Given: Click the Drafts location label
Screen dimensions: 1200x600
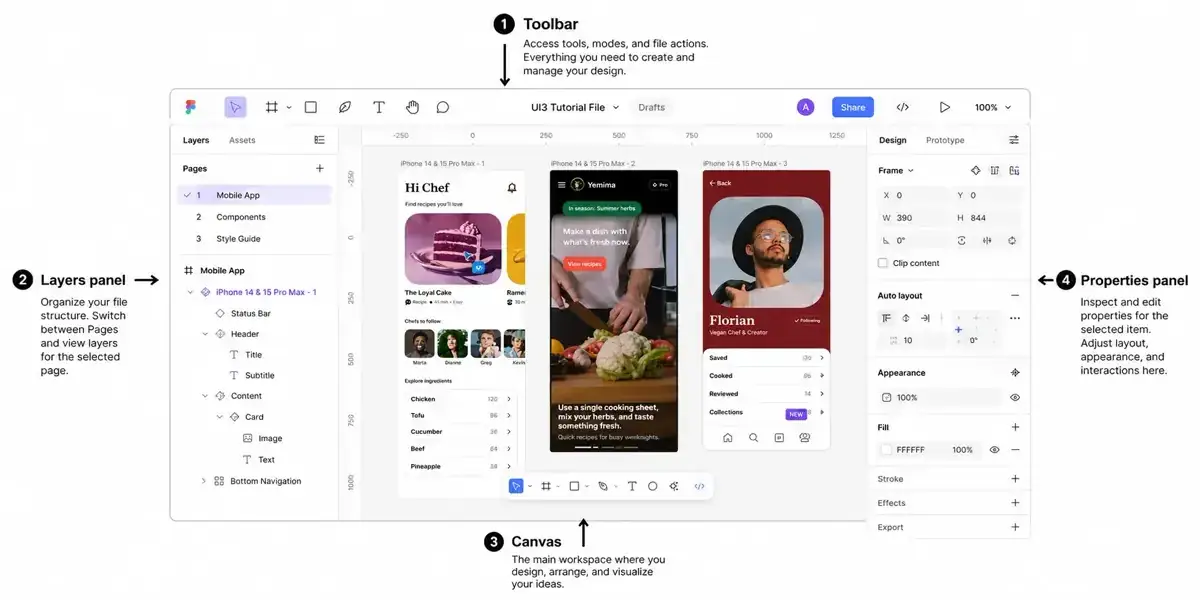Looking at the screenshot, I should pos(651,107).
